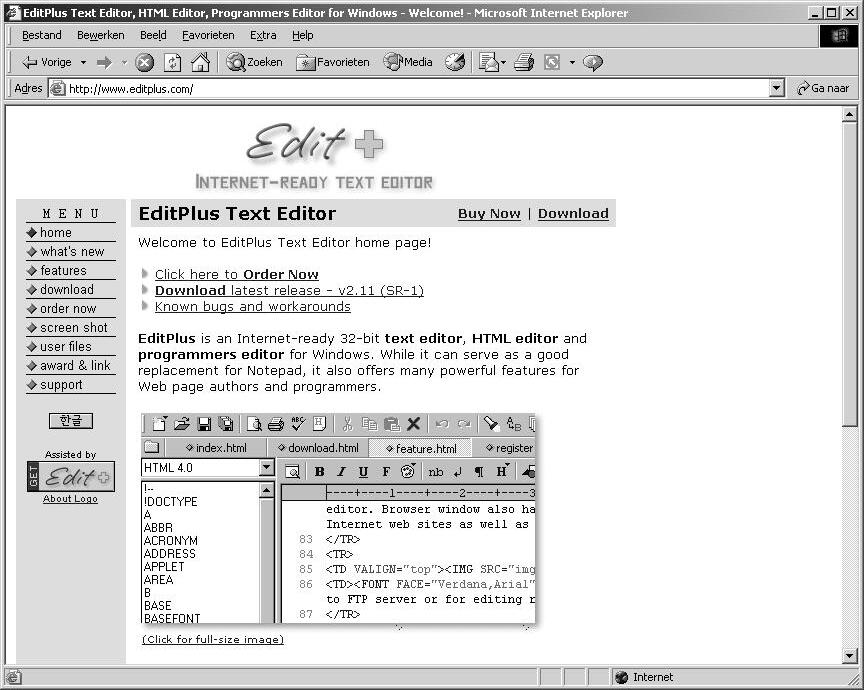Open the Help menu
Image resolution: width=864 pixels, height=690 pixels.
303,35
